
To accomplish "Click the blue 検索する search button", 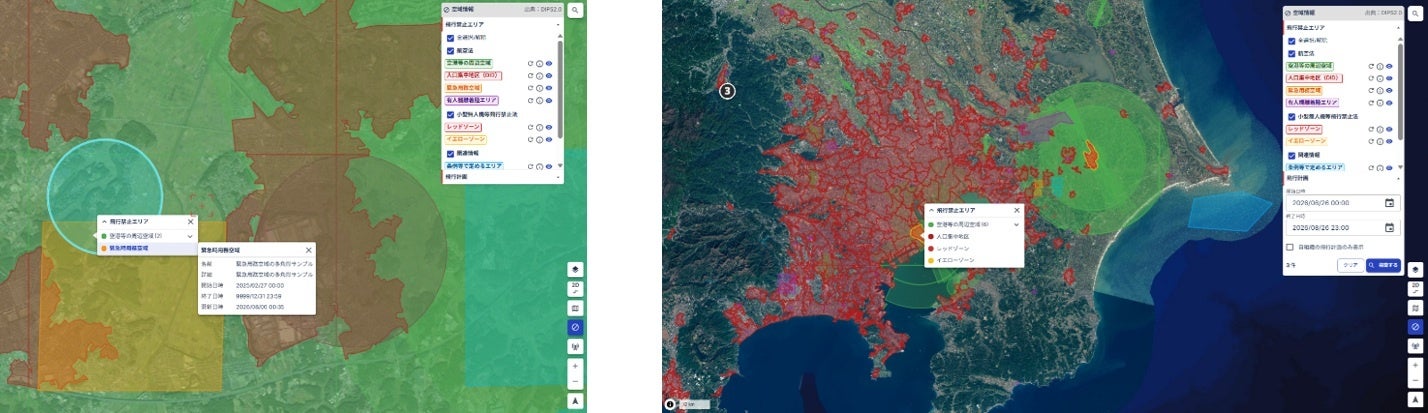I will 1383,265.
